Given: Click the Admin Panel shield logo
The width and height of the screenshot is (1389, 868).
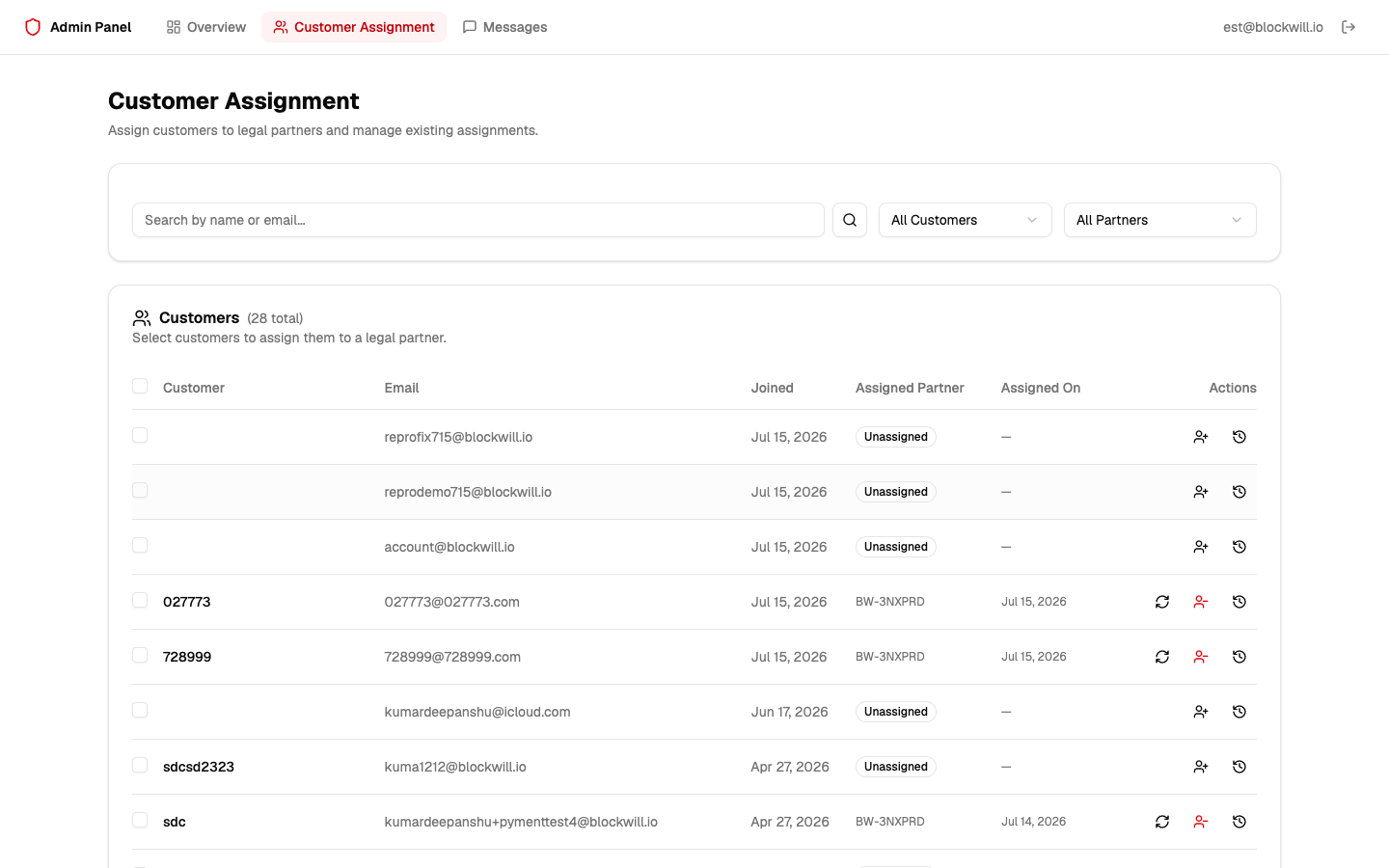Looking at the screenshot, I should pos(33,27).
